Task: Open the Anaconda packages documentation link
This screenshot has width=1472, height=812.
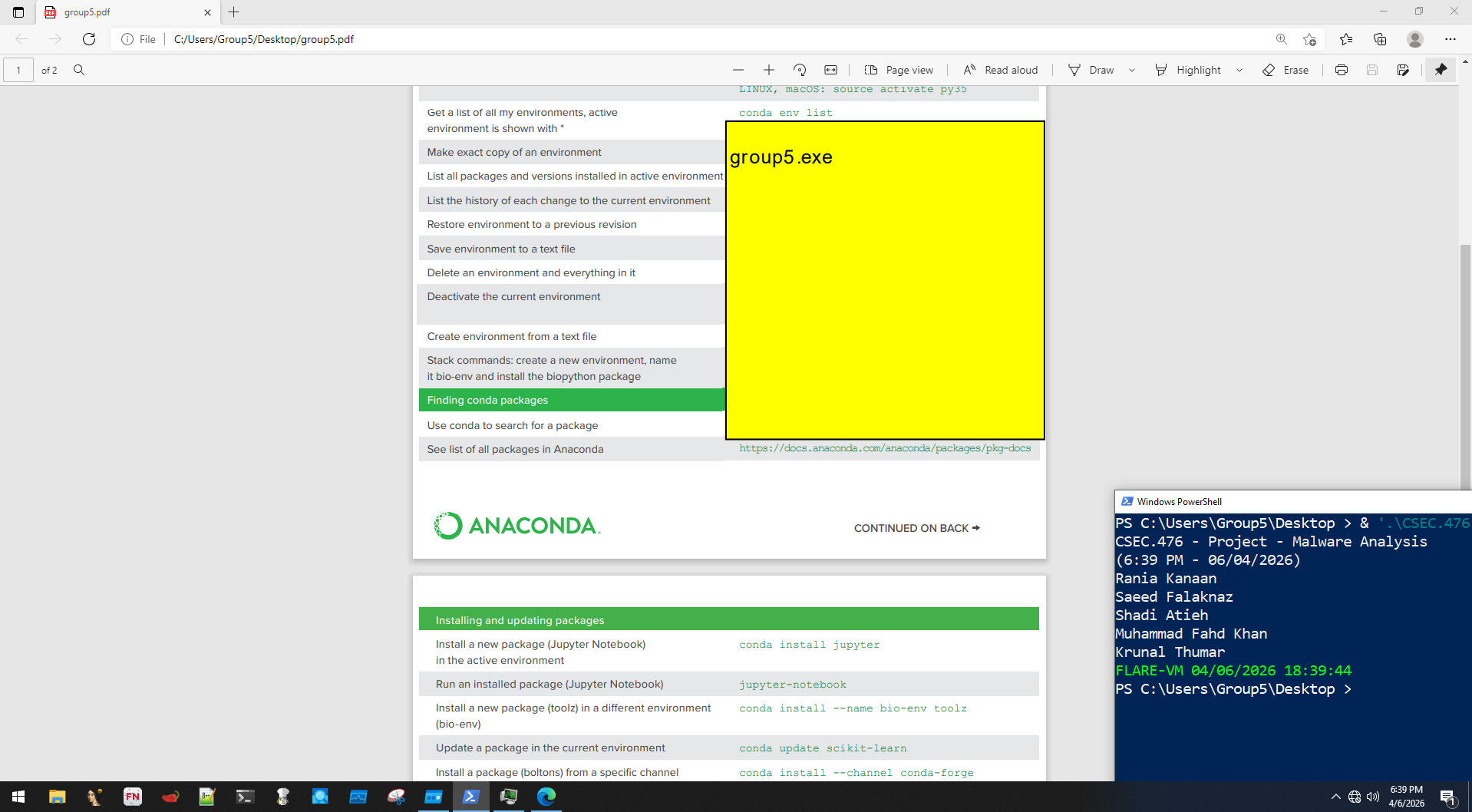Action: pyautogui.click(x=884, y=448)
